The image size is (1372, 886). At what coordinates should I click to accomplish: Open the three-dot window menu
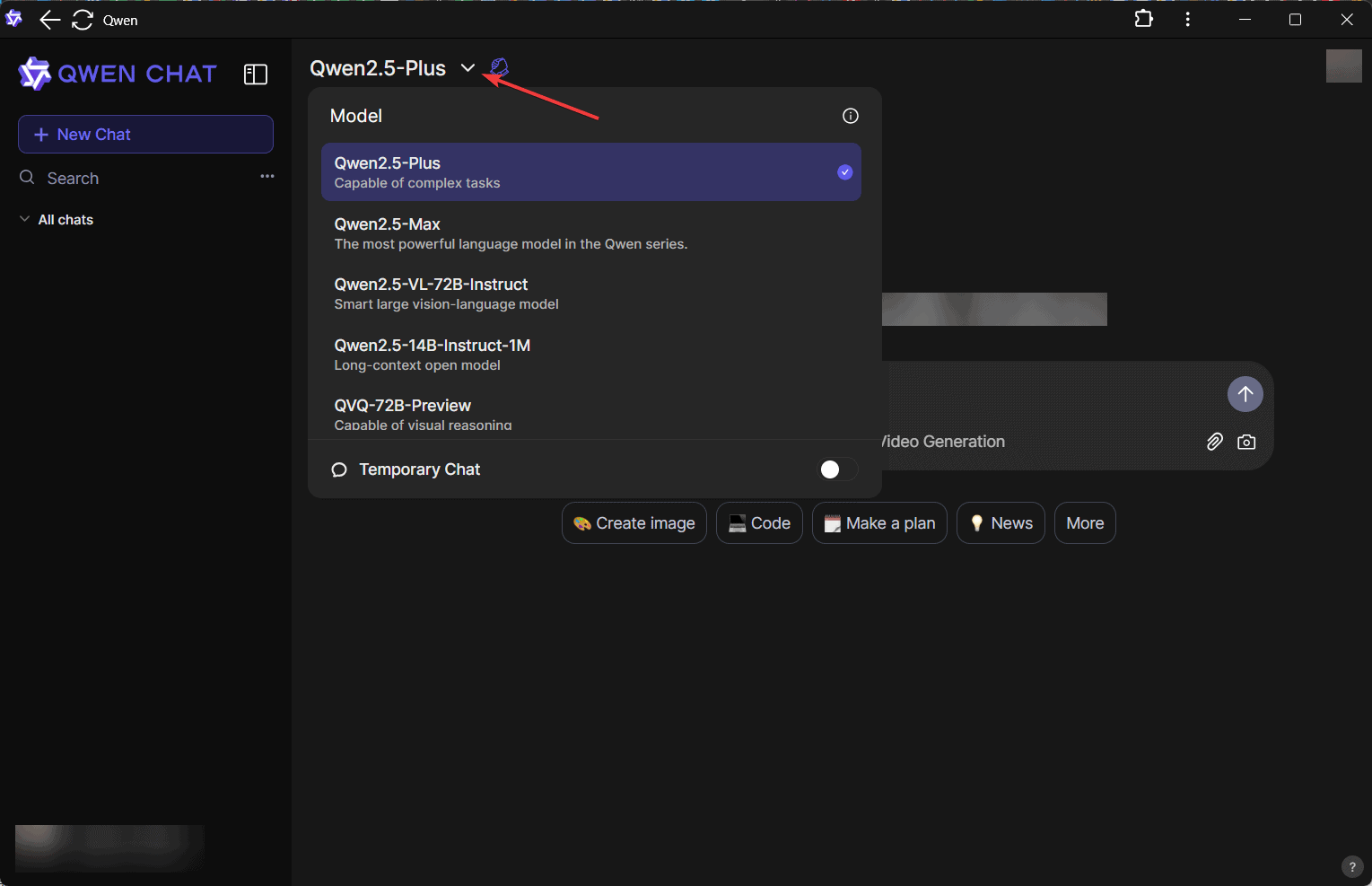coord(1187,19)
